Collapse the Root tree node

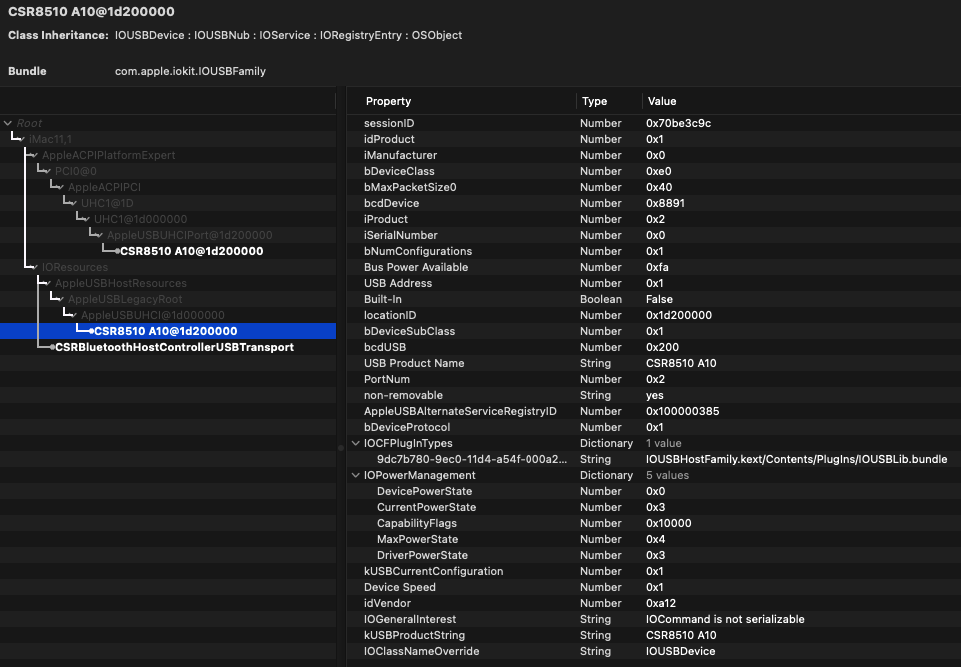click(8, 123)
